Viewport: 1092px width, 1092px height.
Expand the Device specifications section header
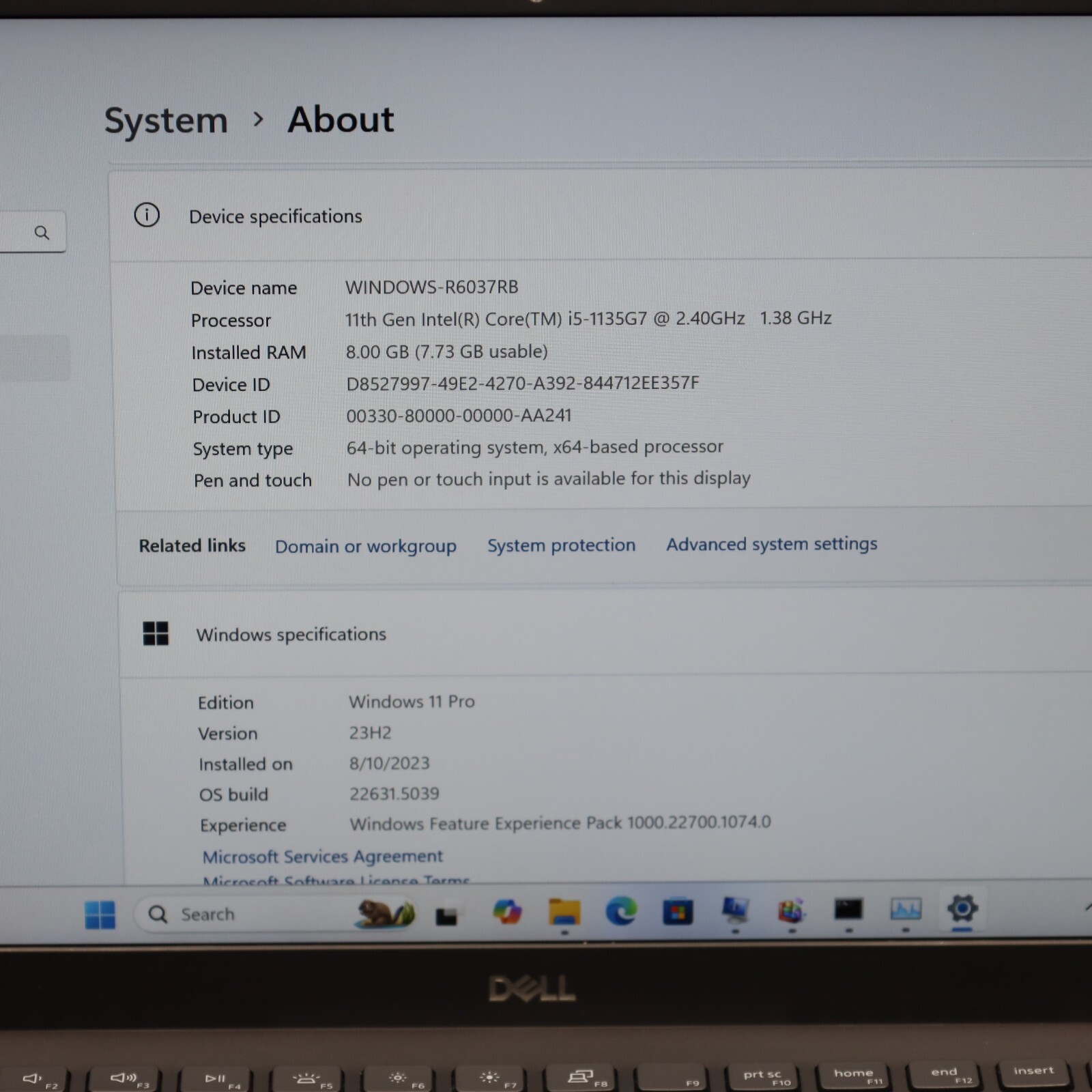coord(601,216)
